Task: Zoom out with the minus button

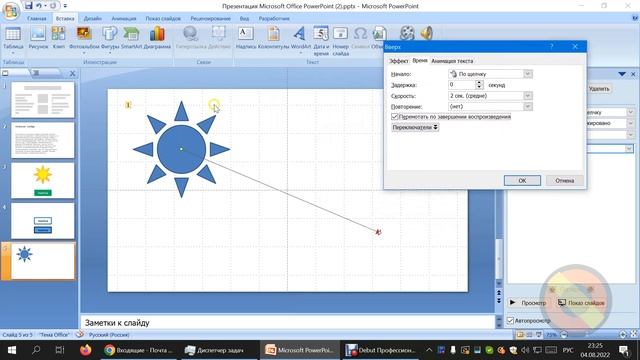Action: click(564, 335)
